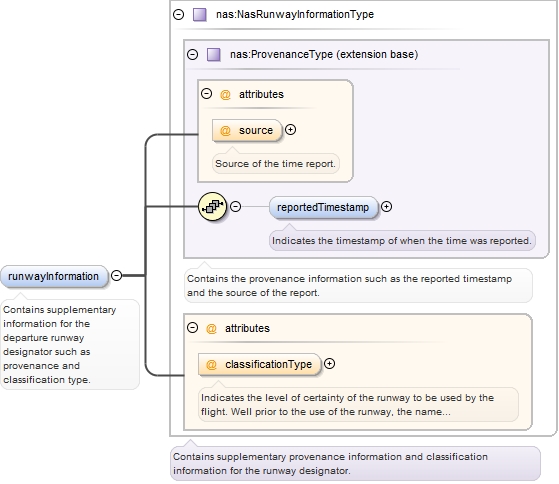Viewport: 559px width, 484px height.
Task: Click the purple square ProvenanceType icon
Action: pos(214,55)
